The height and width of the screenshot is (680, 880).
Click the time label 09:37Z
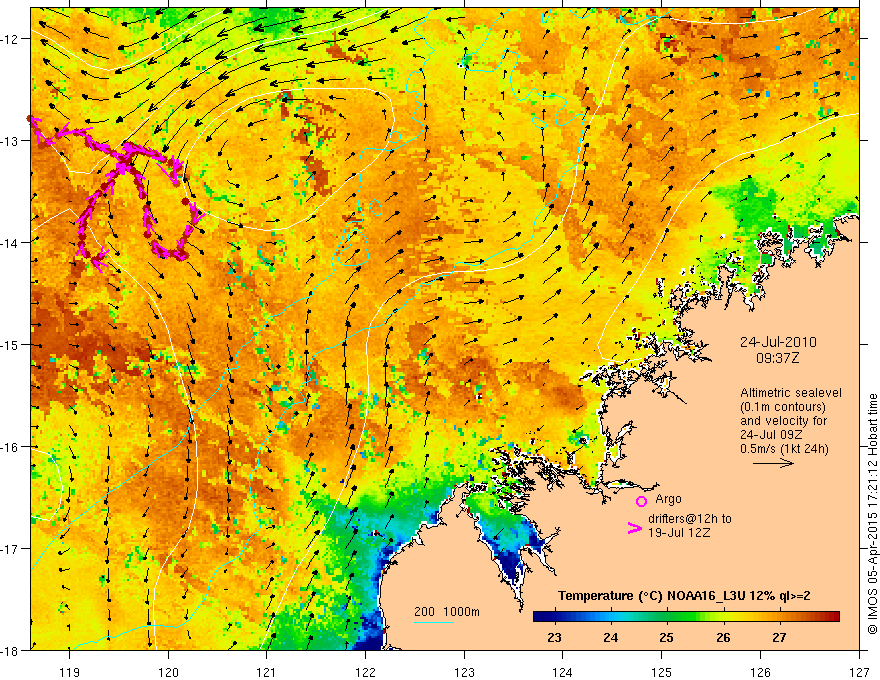pos(778,358)
